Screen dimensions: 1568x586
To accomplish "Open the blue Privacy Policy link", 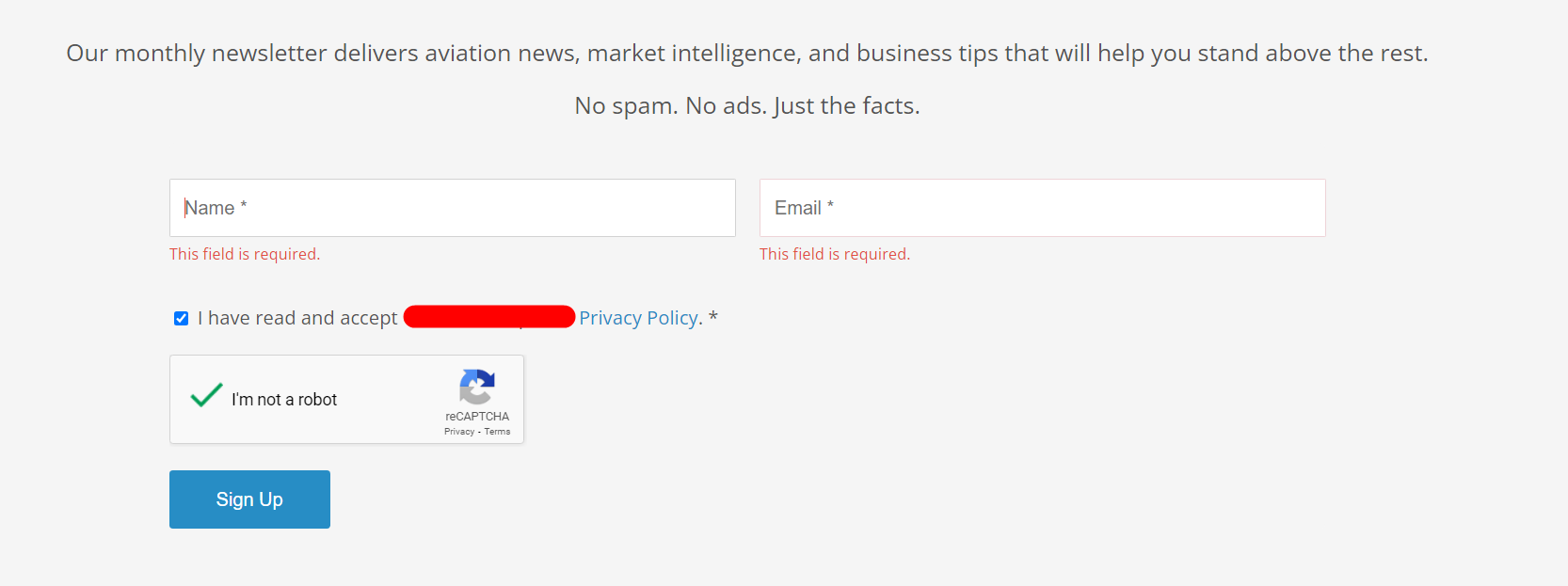I will (639, 318).
